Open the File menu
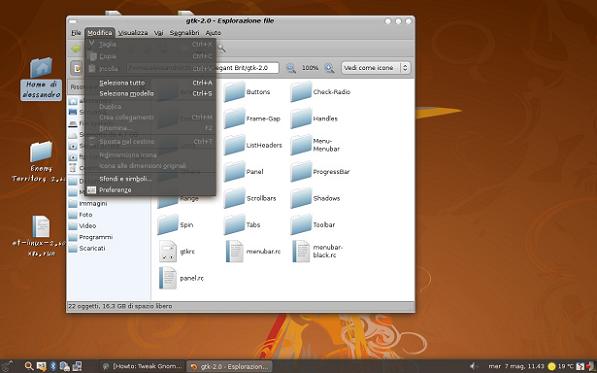The height and width of the screenshot is (373, 597). click(x=76, y=33)
